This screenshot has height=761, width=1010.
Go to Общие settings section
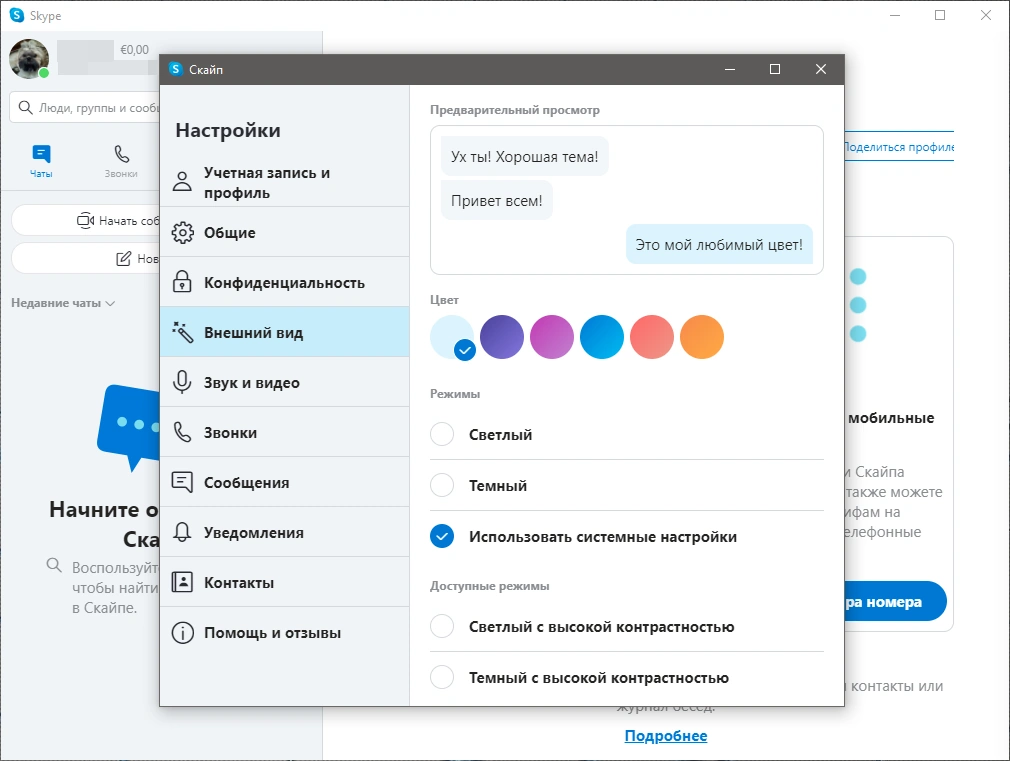285,233
